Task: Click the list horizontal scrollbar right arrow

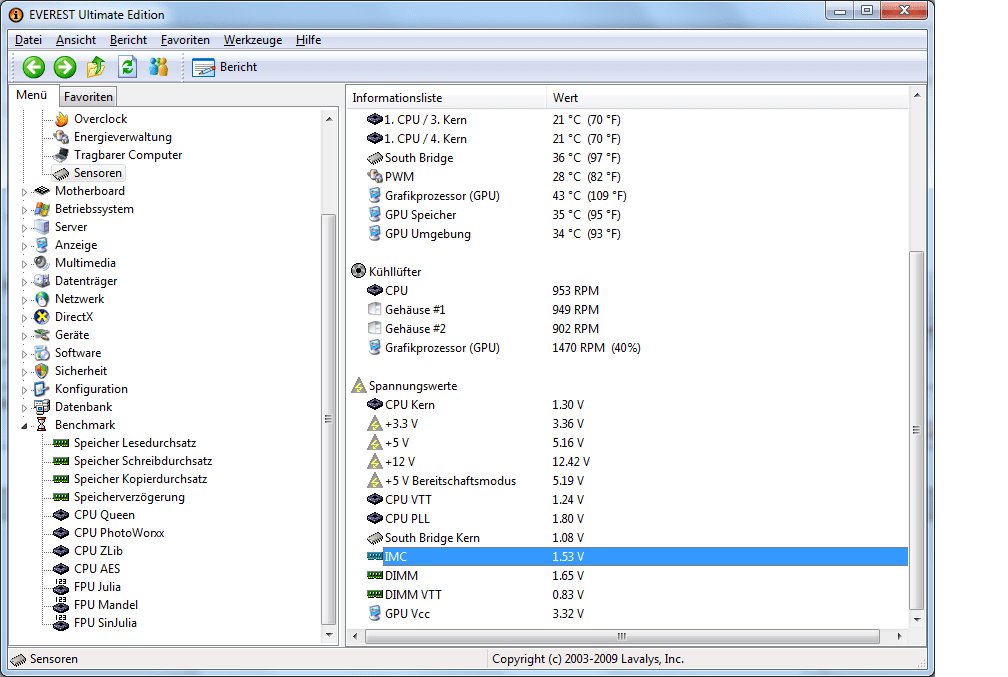Action: click(x=899, y=636)
